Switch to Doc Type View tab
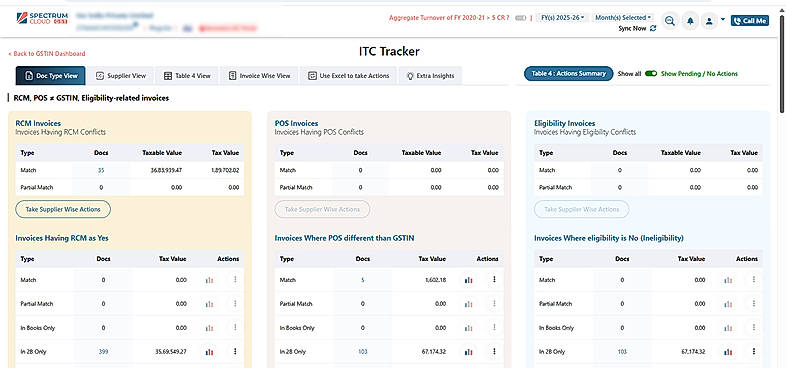Image resolution: width=786 pixels, height=368 pixels. coord(51,76)
